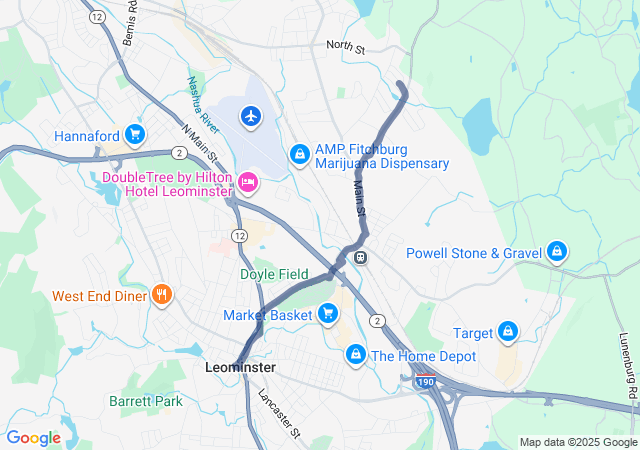Click the train station icon
The height and width of the screenshot is (450, 640).
point(360,257)
